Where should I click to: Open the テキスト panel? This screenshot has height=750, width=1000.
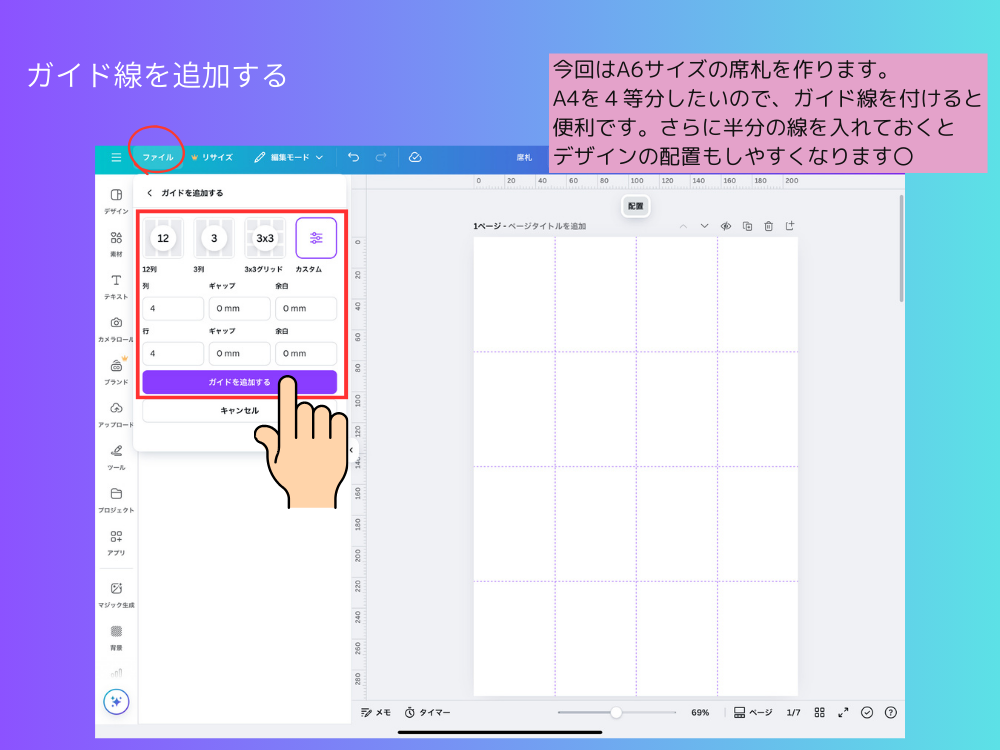pyautogui.click(x=115, y=283)
